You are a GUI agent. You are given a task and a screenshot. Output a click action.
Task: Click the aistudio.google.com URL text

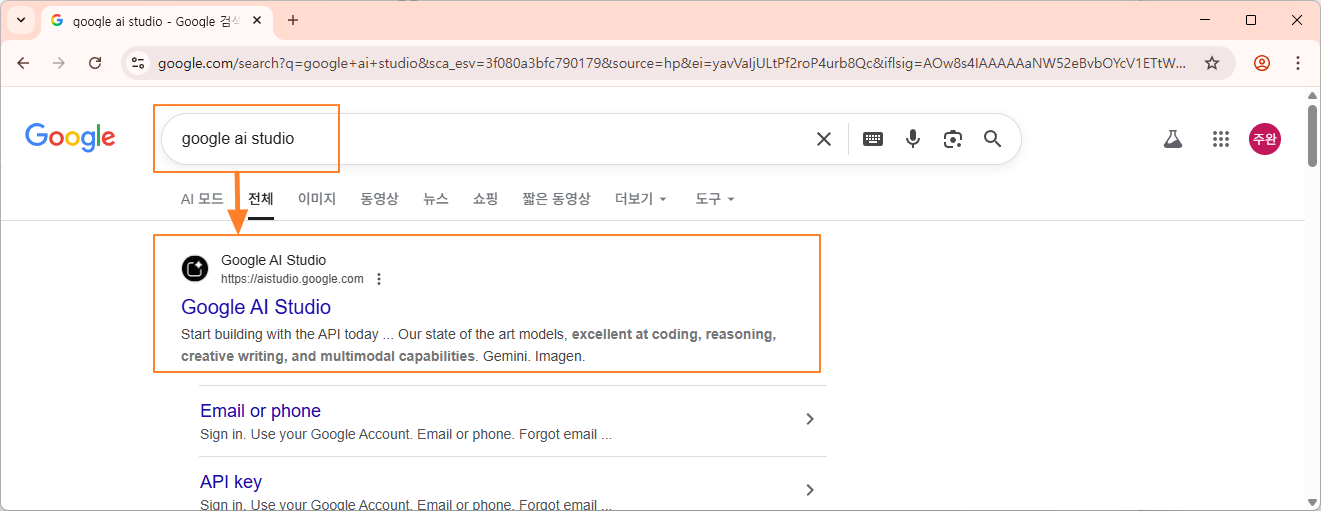[292, 279]
